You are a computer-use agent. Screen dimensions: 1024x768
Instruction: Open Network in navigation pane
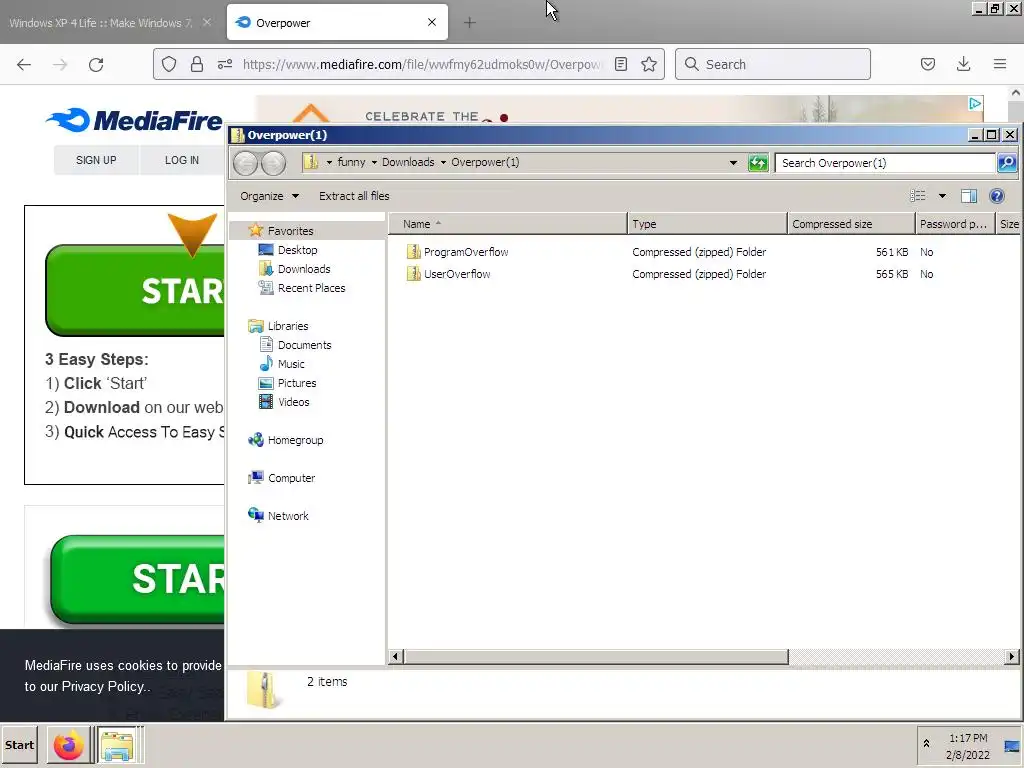288,515
